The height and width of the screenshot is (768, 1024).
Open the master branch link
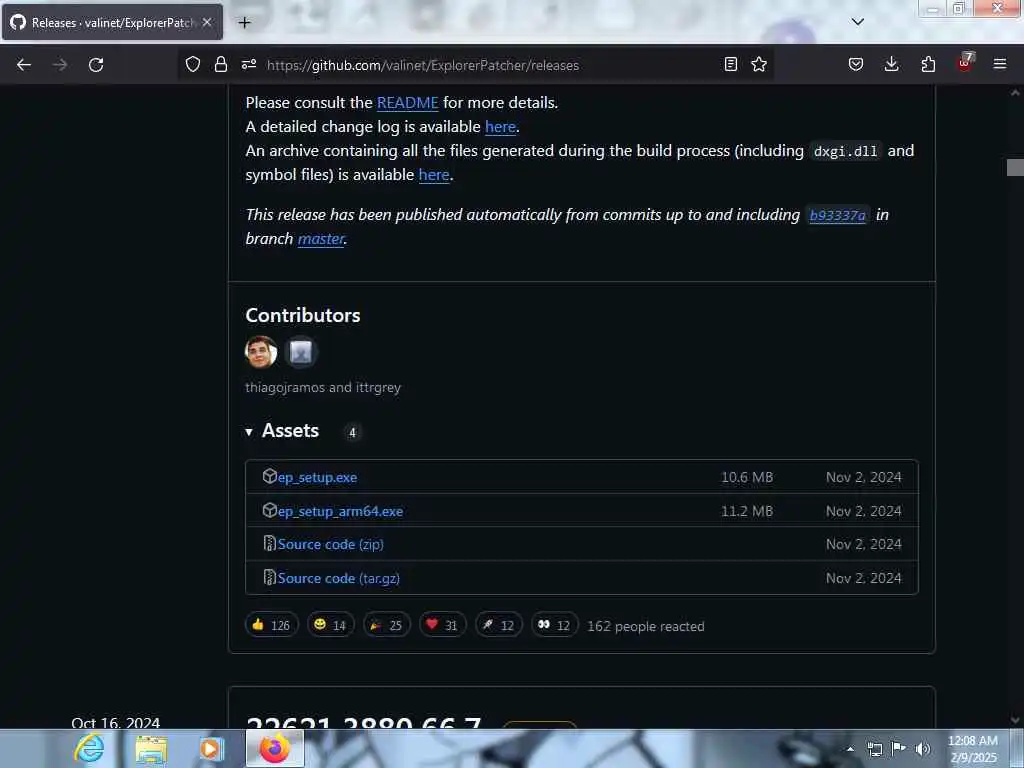tap(321, 239)
